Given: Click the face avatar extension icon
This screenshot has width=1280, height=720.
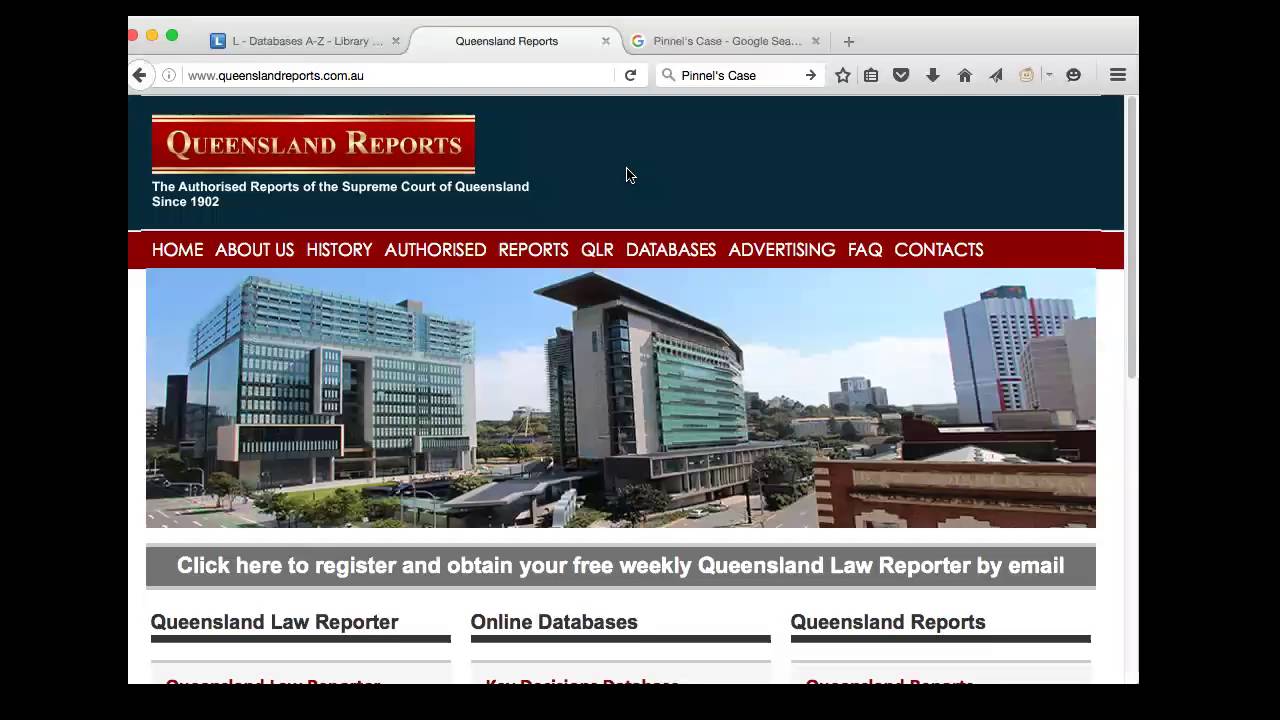Looking at the screenshot, I should [x=1027, y=75].
